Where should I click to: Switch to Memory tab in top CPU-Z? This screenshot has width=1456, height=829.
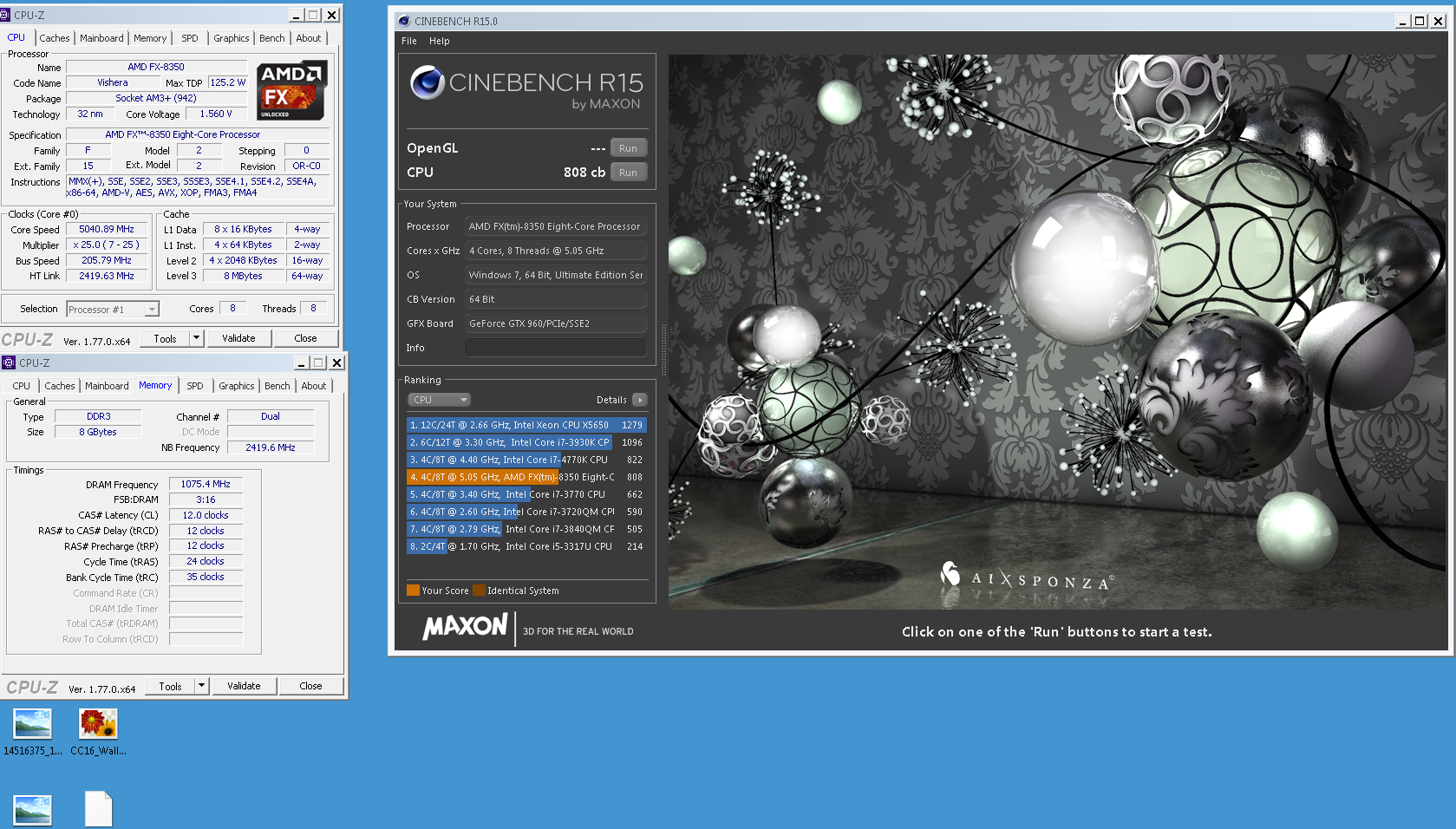click(150, 38)
